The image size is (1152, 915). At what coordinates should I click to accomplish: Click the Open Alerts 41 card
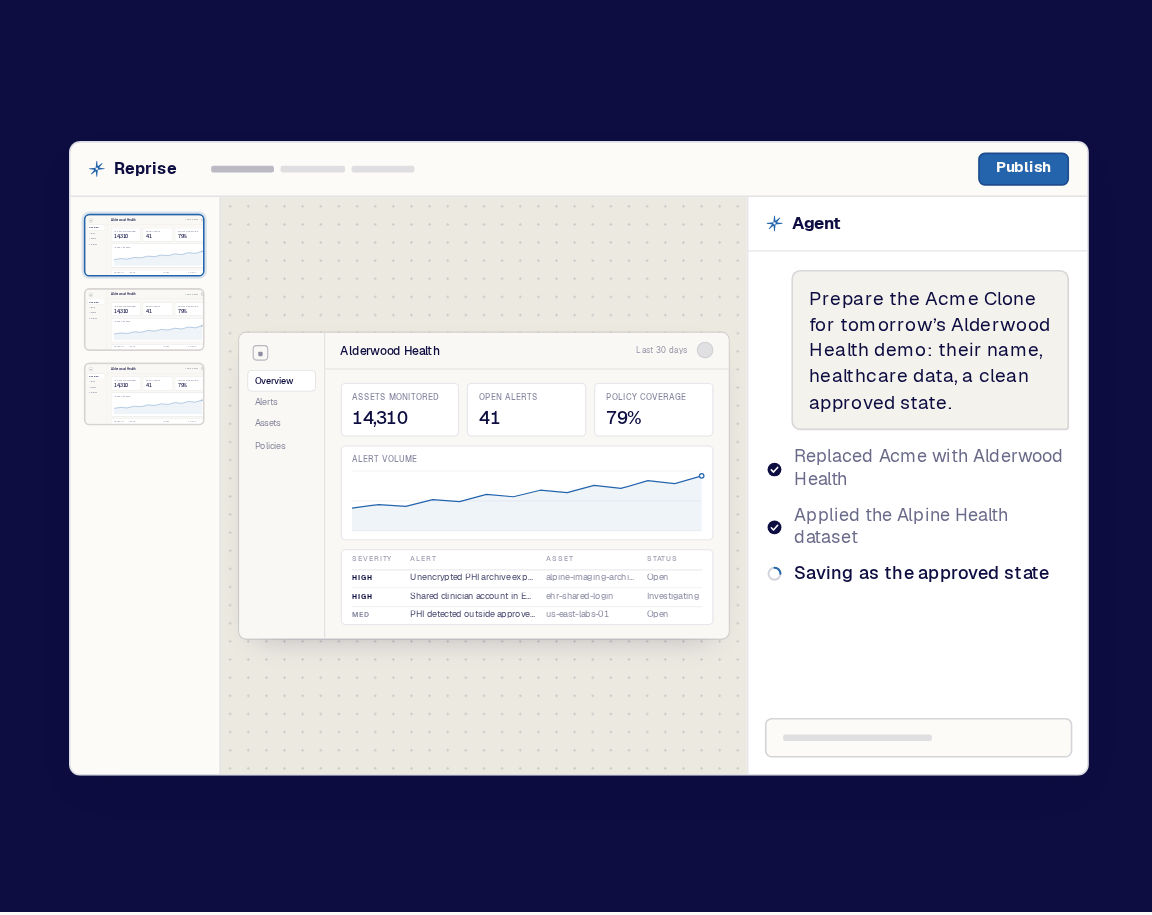[527, 409]
